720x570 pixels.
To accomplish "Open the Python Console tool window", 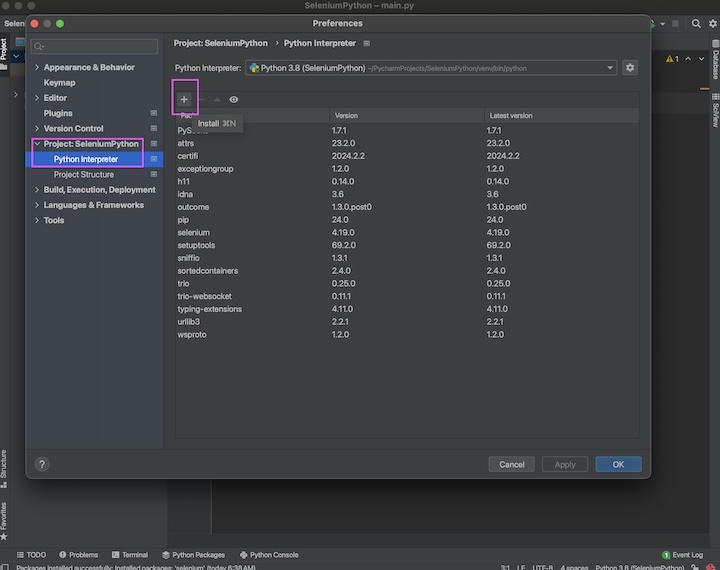I will coord(268,555).
